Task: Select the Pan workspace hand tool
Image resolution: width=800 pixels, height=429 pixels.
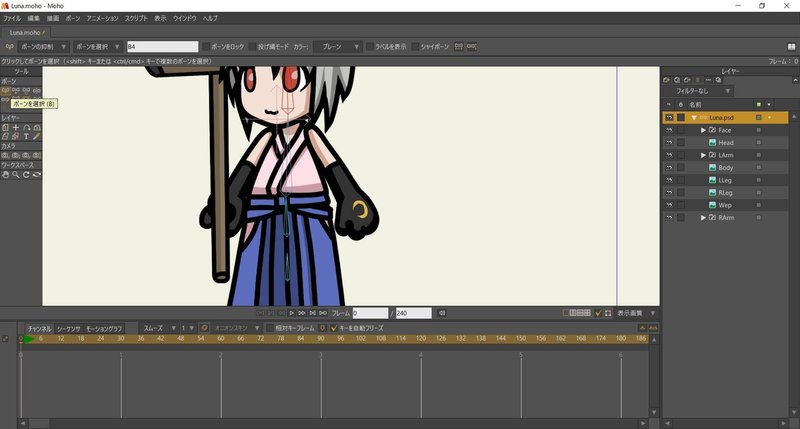Action: 6,174
